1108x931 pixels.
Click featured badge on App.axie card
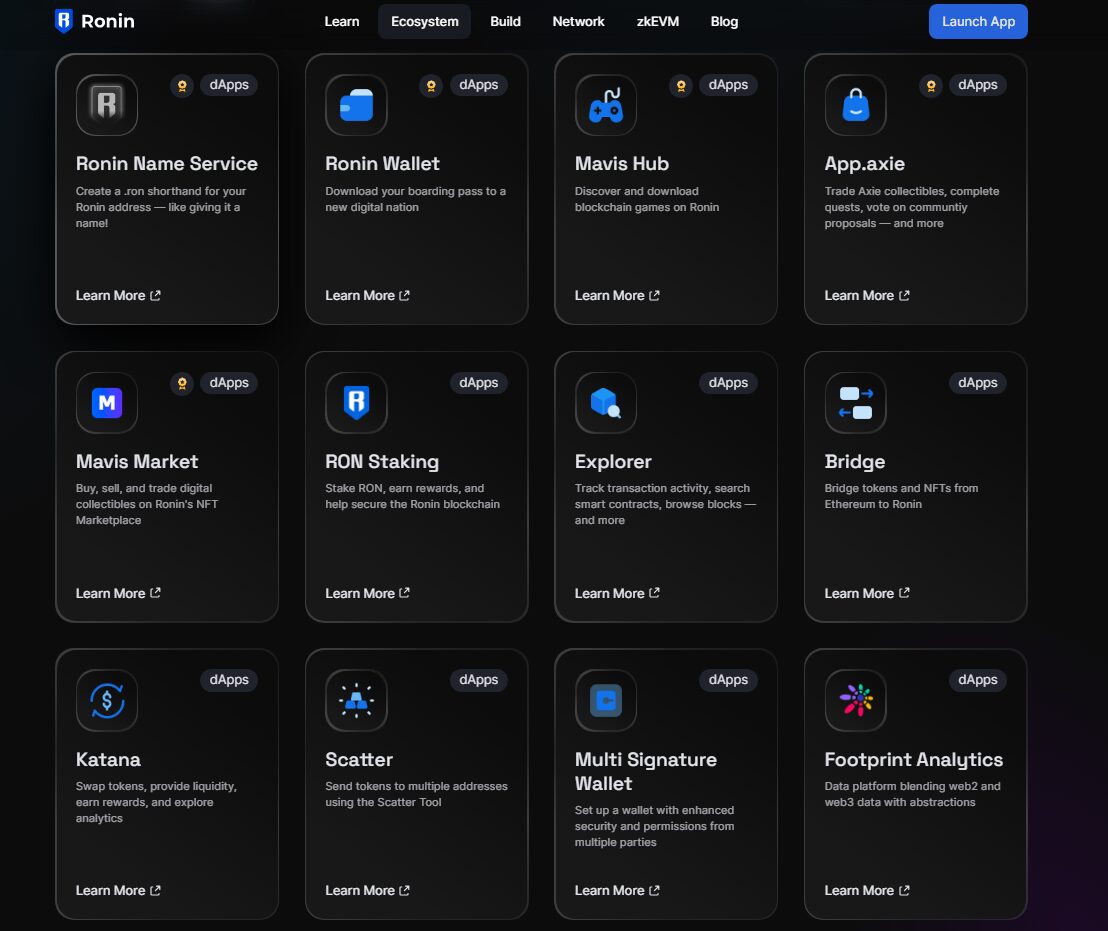931,85
